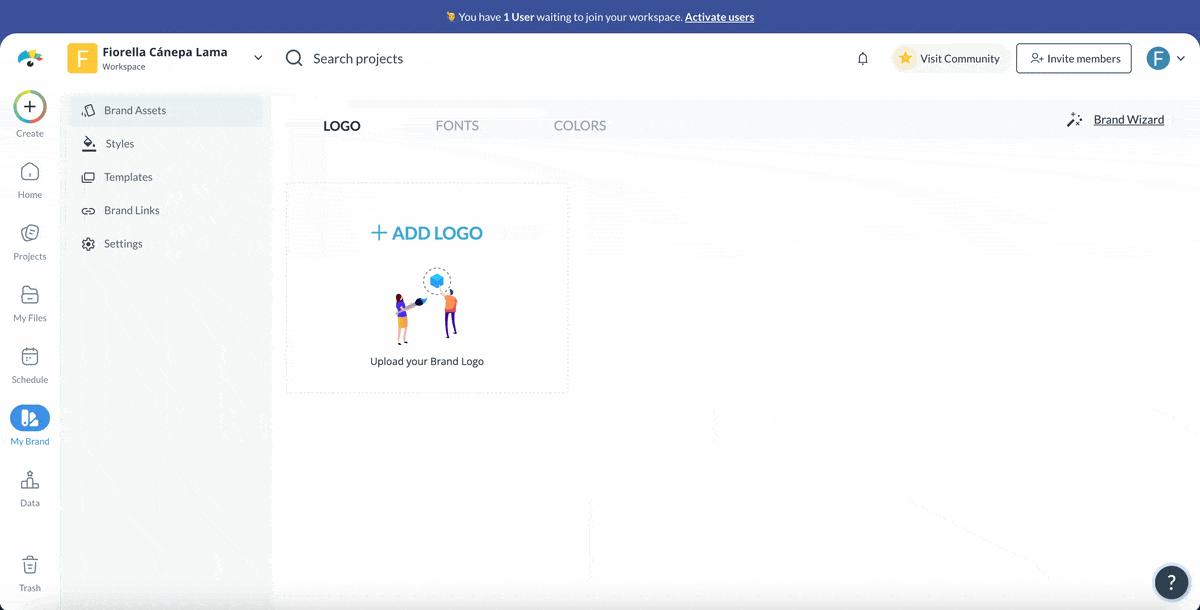Click the Search projects field
The height and width of the screenshot is (610, 1200).
pos(357,58)
